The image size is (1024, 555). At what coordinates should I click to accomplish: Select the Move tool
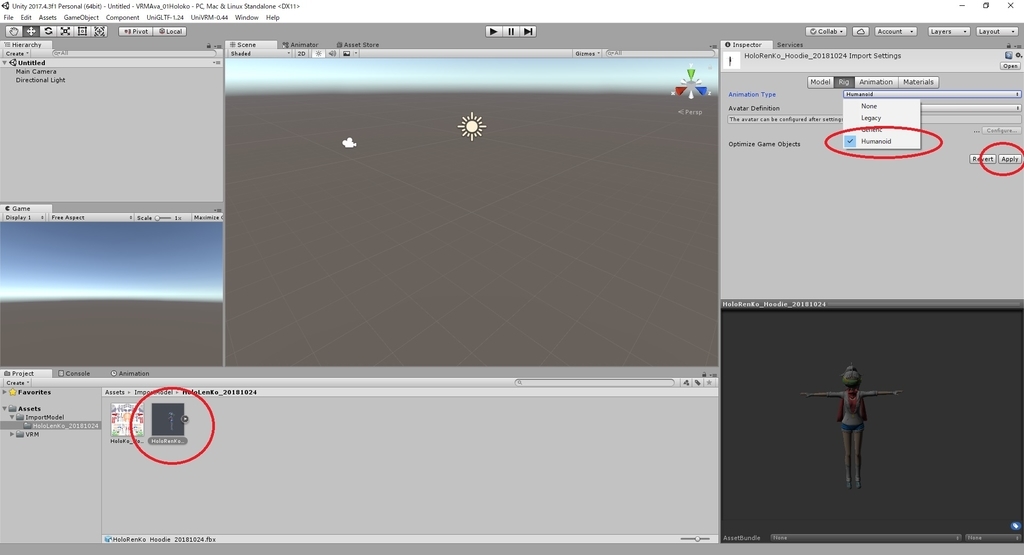(31, 31)
